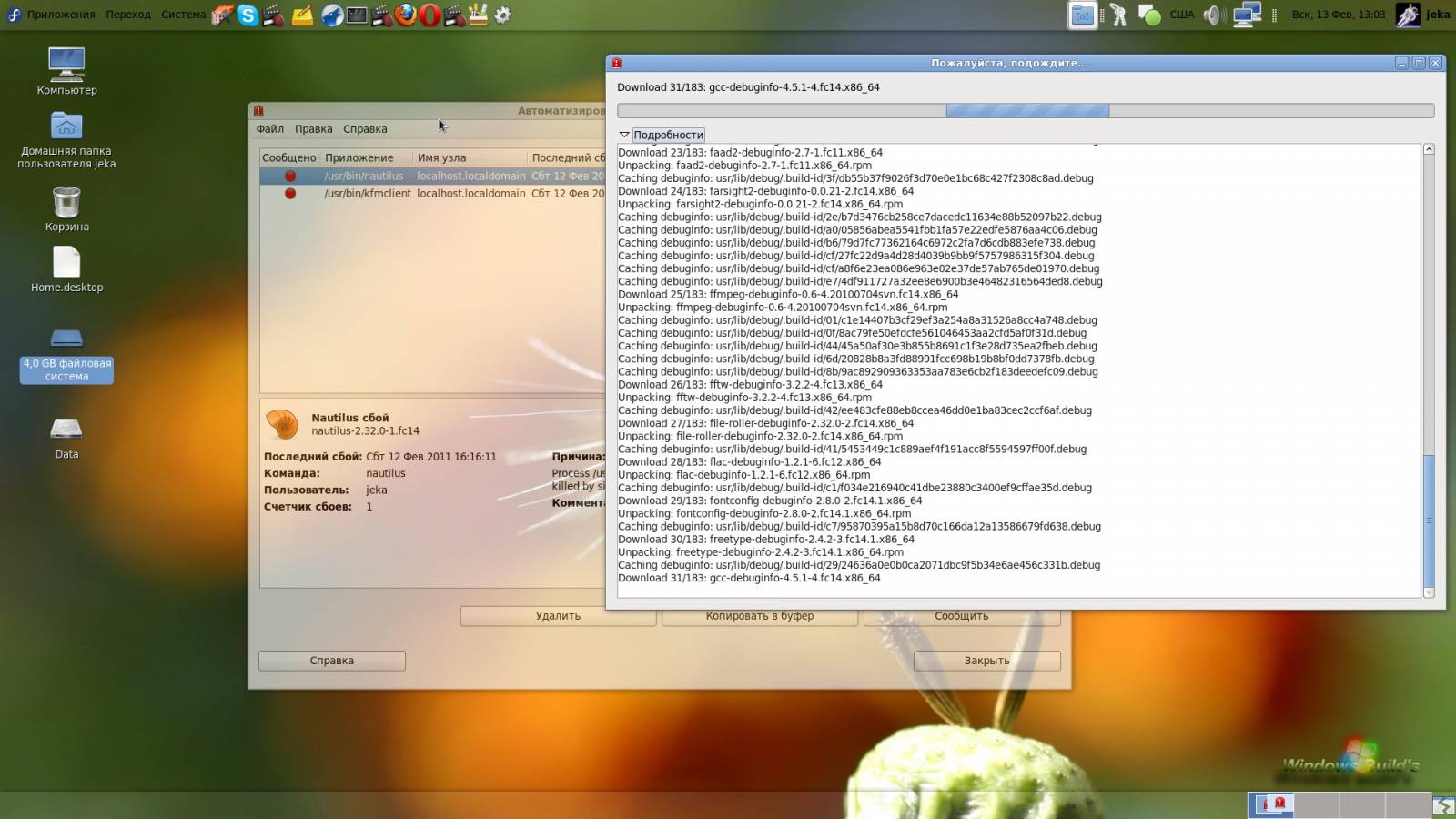The height and width of the screenshot is (819, 1456).
Task: Click log line Download 30/183: freetype-debuginfo
Action: [766, 539]
